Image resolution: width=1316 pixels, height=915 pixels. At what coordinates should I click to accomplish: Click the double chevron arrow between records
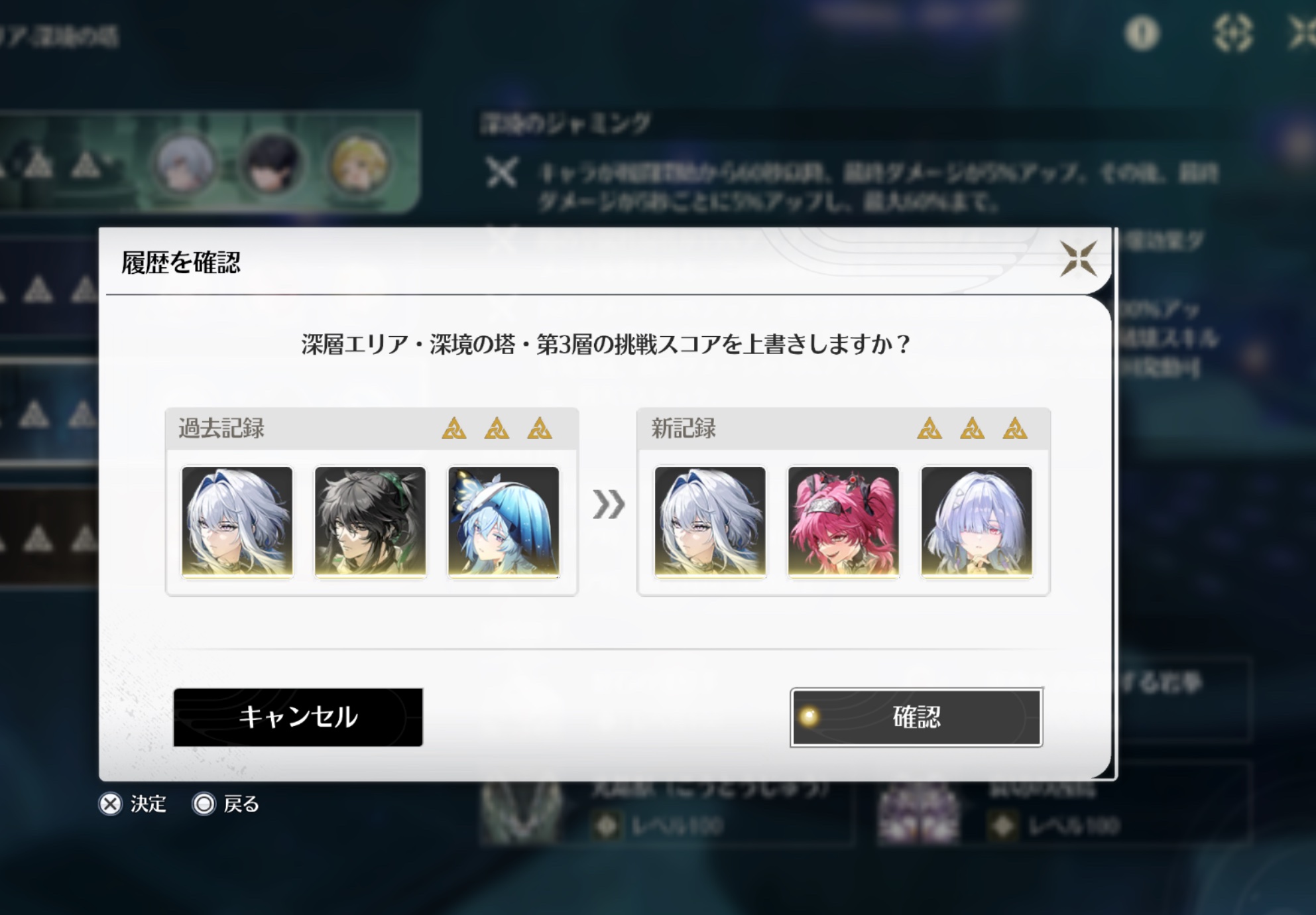pyautogui.click(x=609, y=505)
